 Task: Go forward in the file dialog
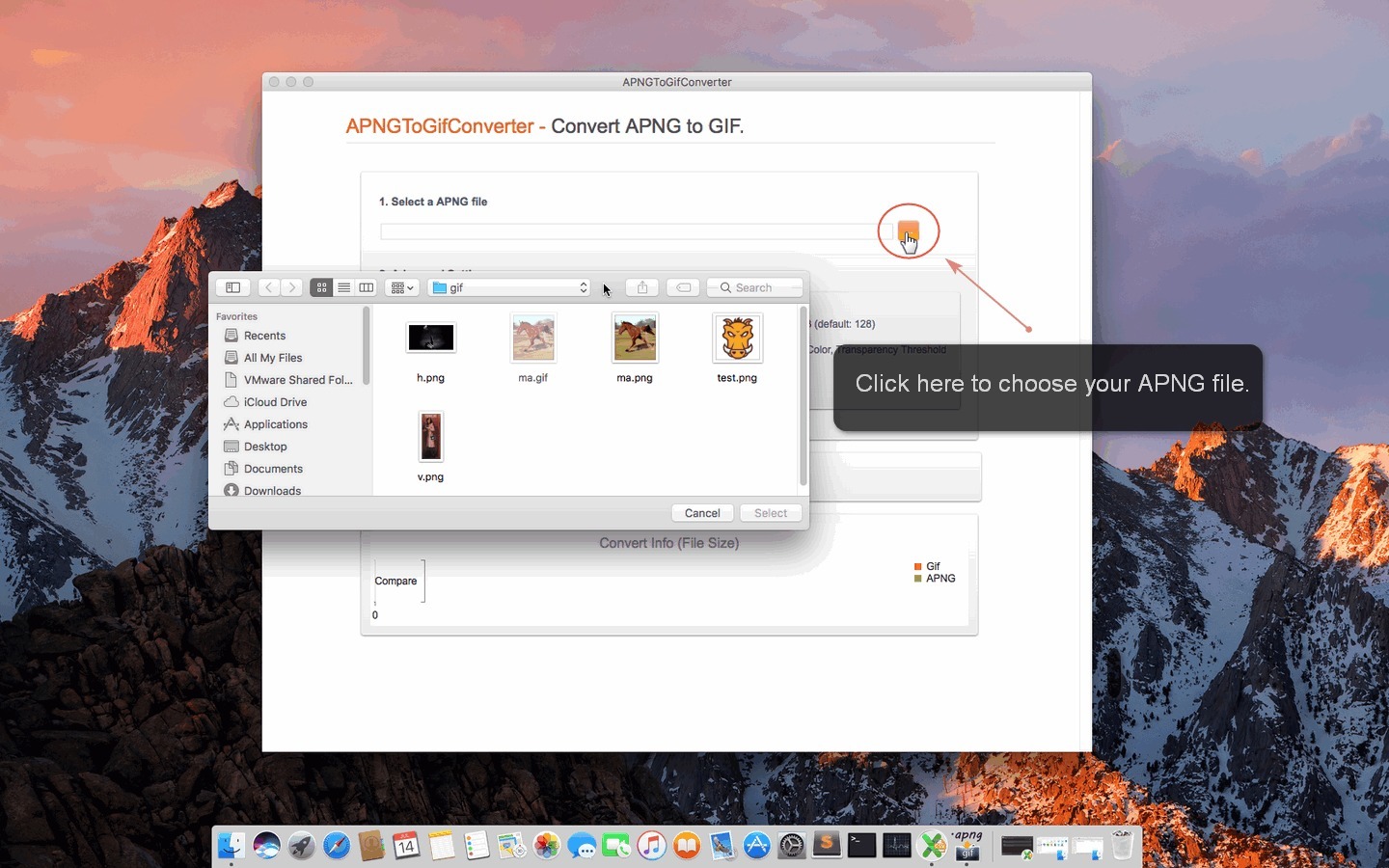pyautogui.click(x=291, y=287)
